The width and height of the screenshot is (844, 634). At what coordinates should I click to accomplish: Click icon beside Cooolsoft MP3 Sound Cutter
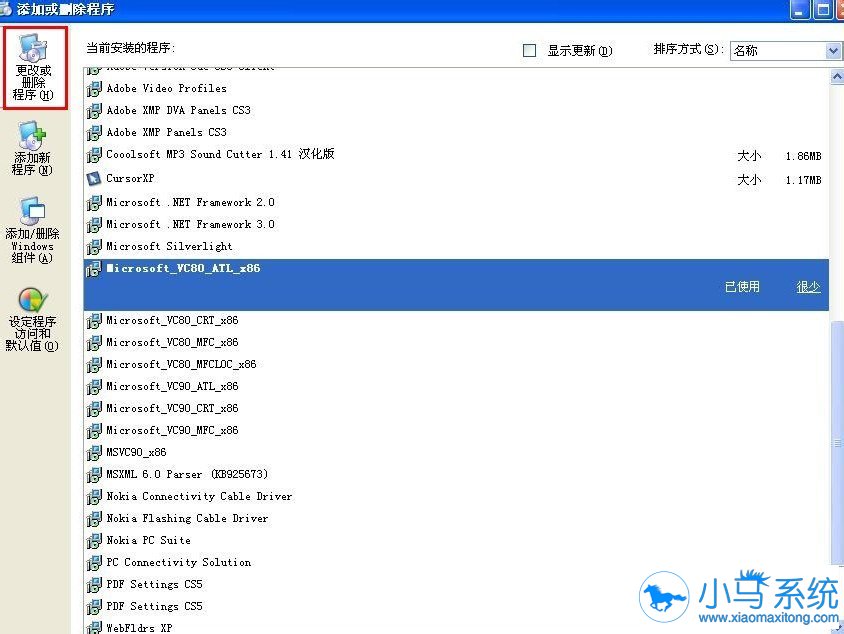94,155
